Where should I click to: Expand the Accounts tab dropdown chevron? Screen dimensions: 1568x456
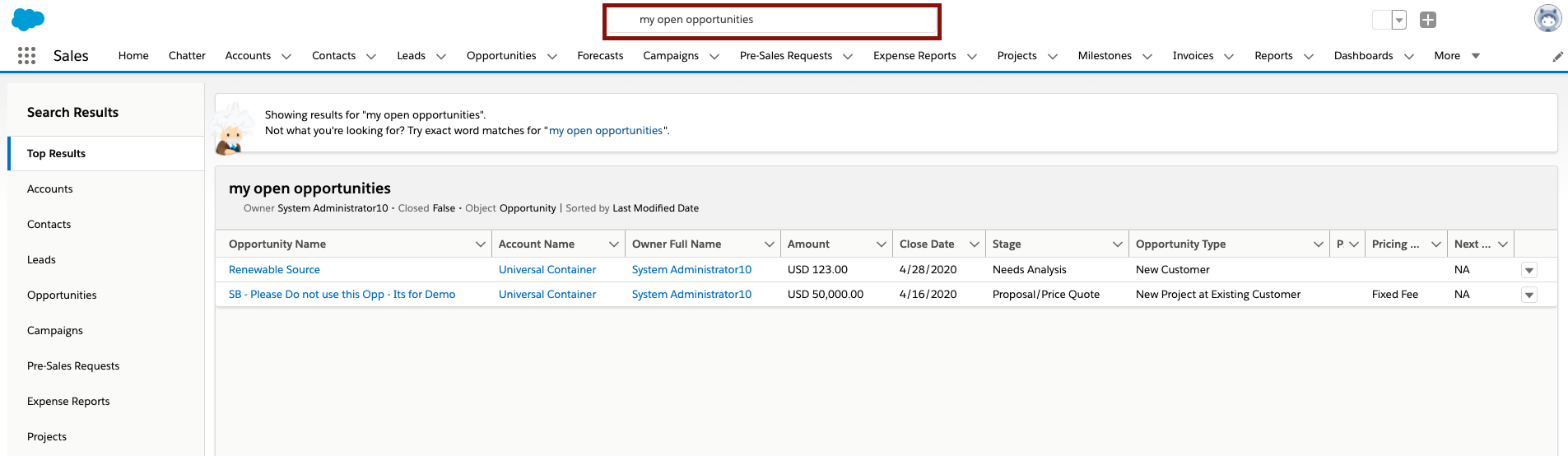coord(286,57)
